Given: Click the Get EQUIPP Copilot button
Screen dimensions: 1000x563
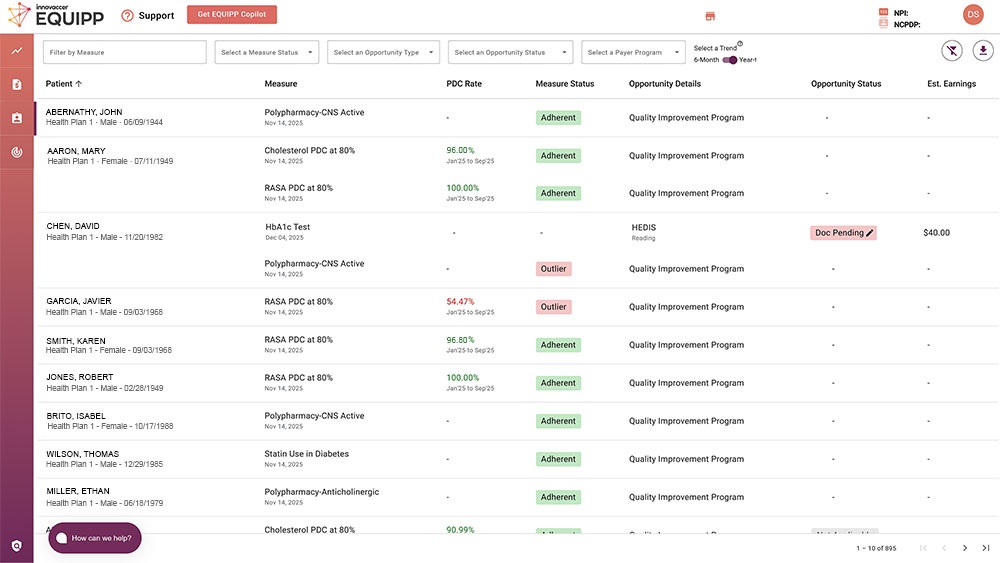Looking at the screenshot, I should tap(232, 15).
